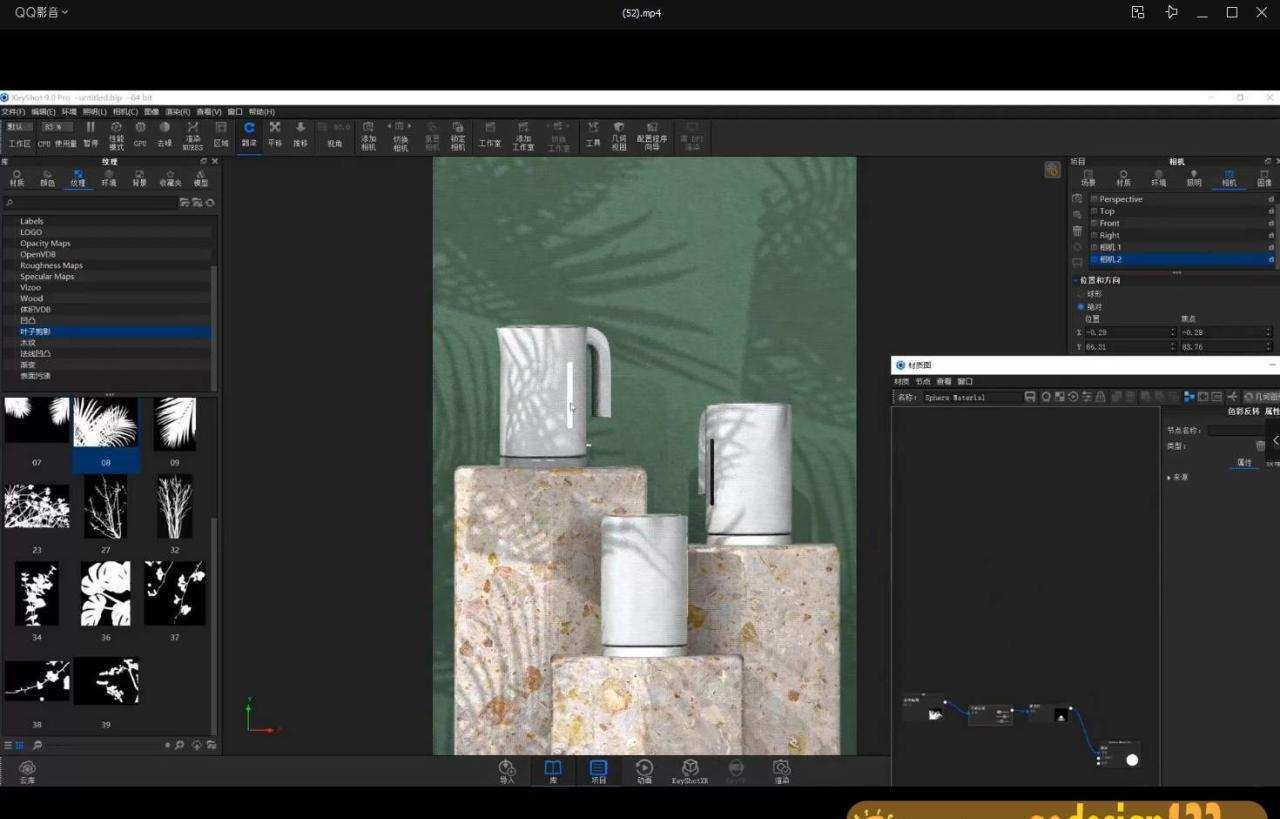1280x819 pixels.
Task: Click the library search input field
Action: pyautogui.click(x=90, y=202)
